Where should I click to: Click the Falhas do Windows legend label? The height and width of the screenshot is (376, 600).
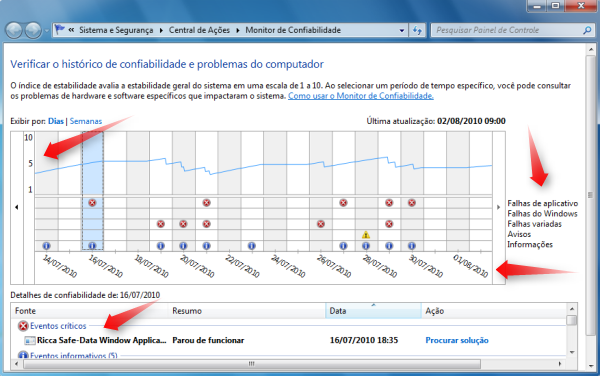(x=543, y=214)
